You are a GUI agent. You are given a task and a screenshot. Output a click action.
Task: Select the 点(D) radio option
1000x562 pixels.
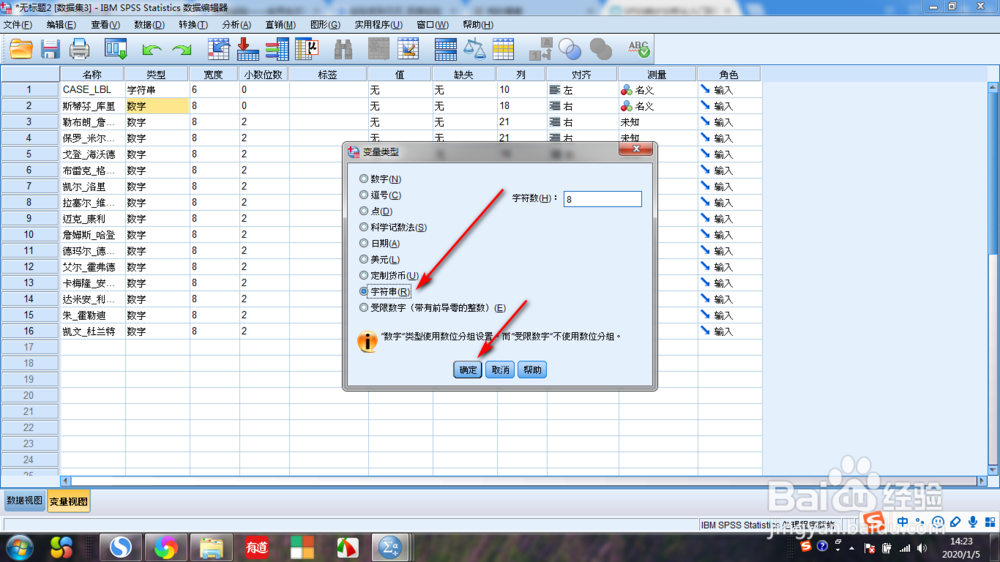coord(376,211)
